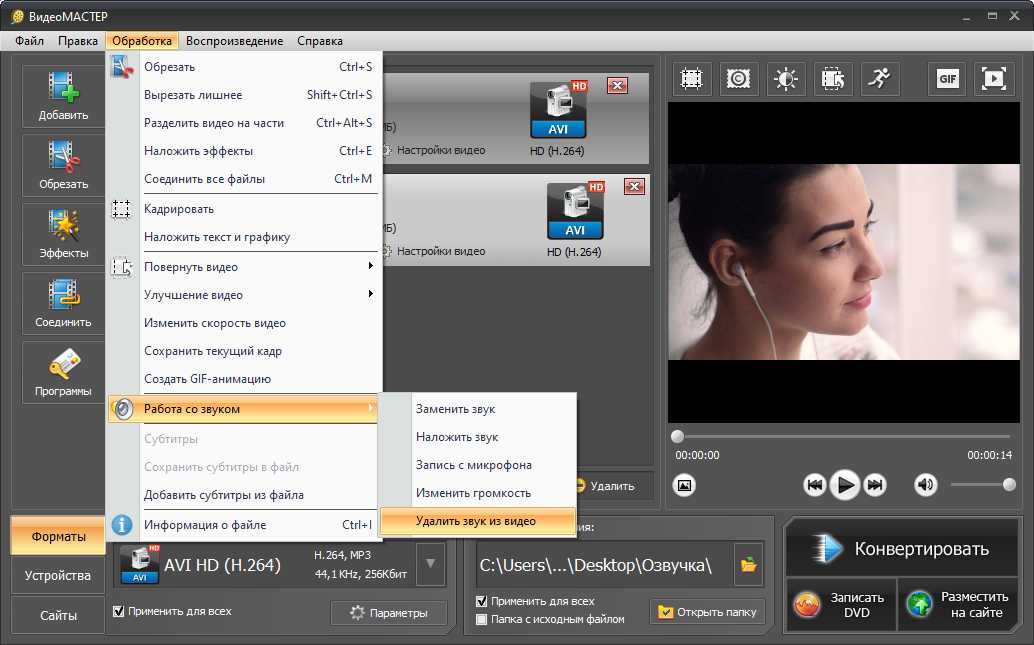Enable Папка с исходным файлом checkbox
The width and height of the screenshot is (1034, 645).
[481, 619]
